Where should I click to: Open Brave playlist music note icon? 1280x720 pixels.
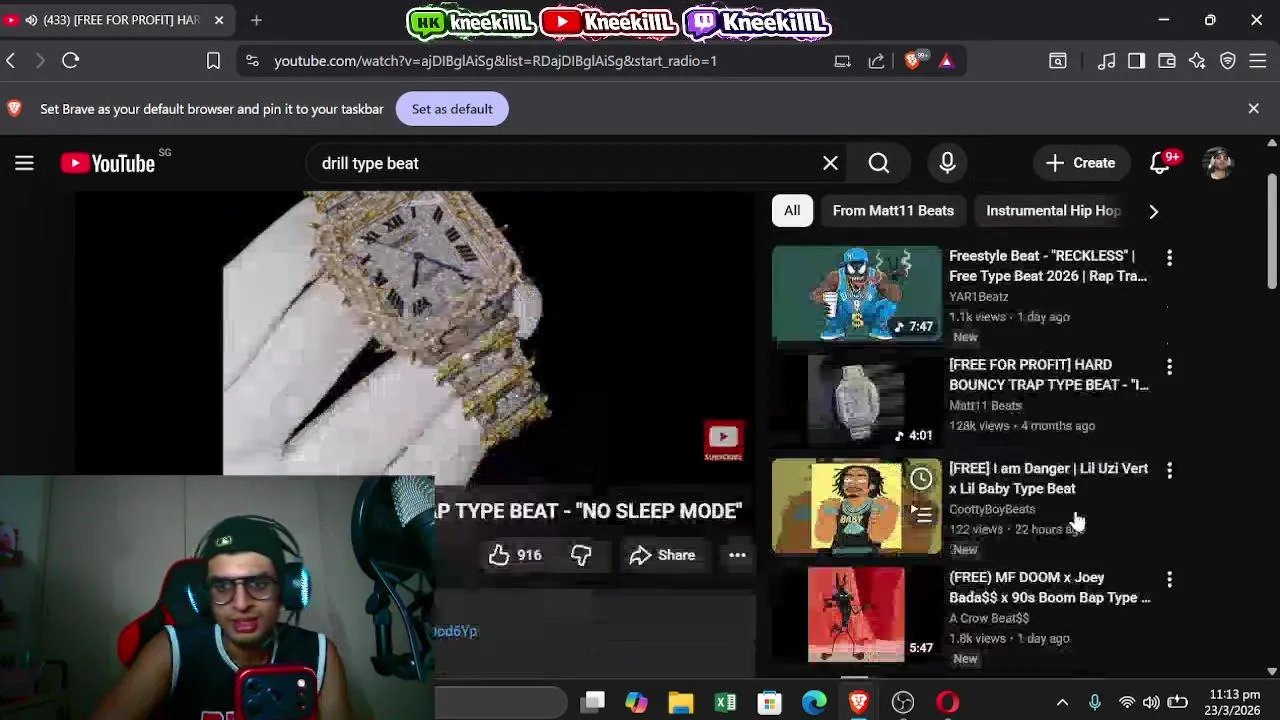[1106, 61]
